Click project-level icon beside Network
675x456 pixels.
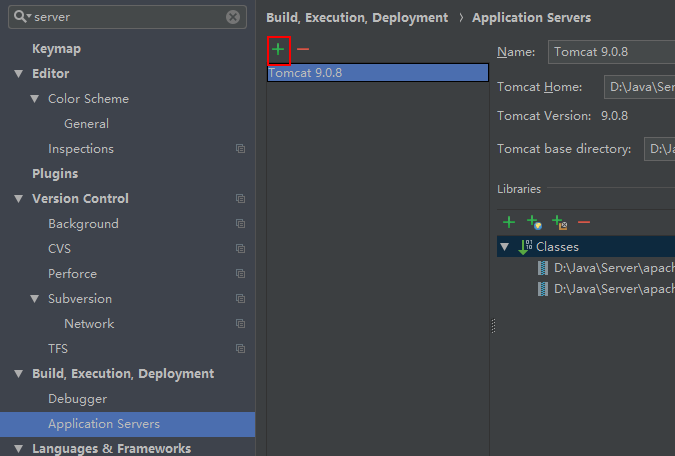point(241,323)
